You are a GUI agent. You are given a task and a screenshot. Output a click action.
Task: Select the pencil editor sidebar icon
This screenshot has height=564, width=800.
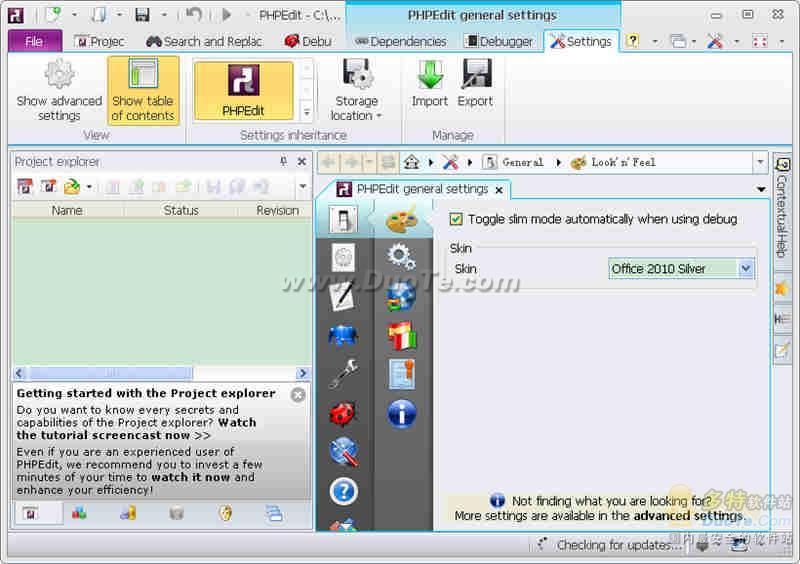[x=343, y=296]
